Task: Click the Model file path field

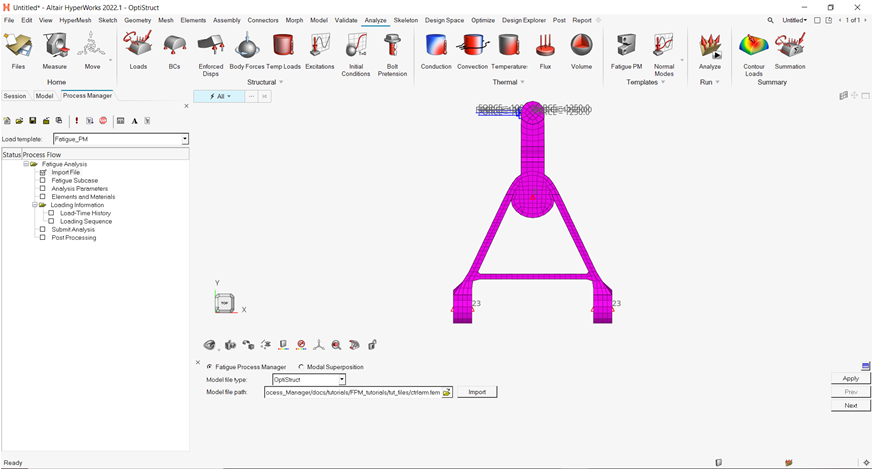Action: click(352, 392)
